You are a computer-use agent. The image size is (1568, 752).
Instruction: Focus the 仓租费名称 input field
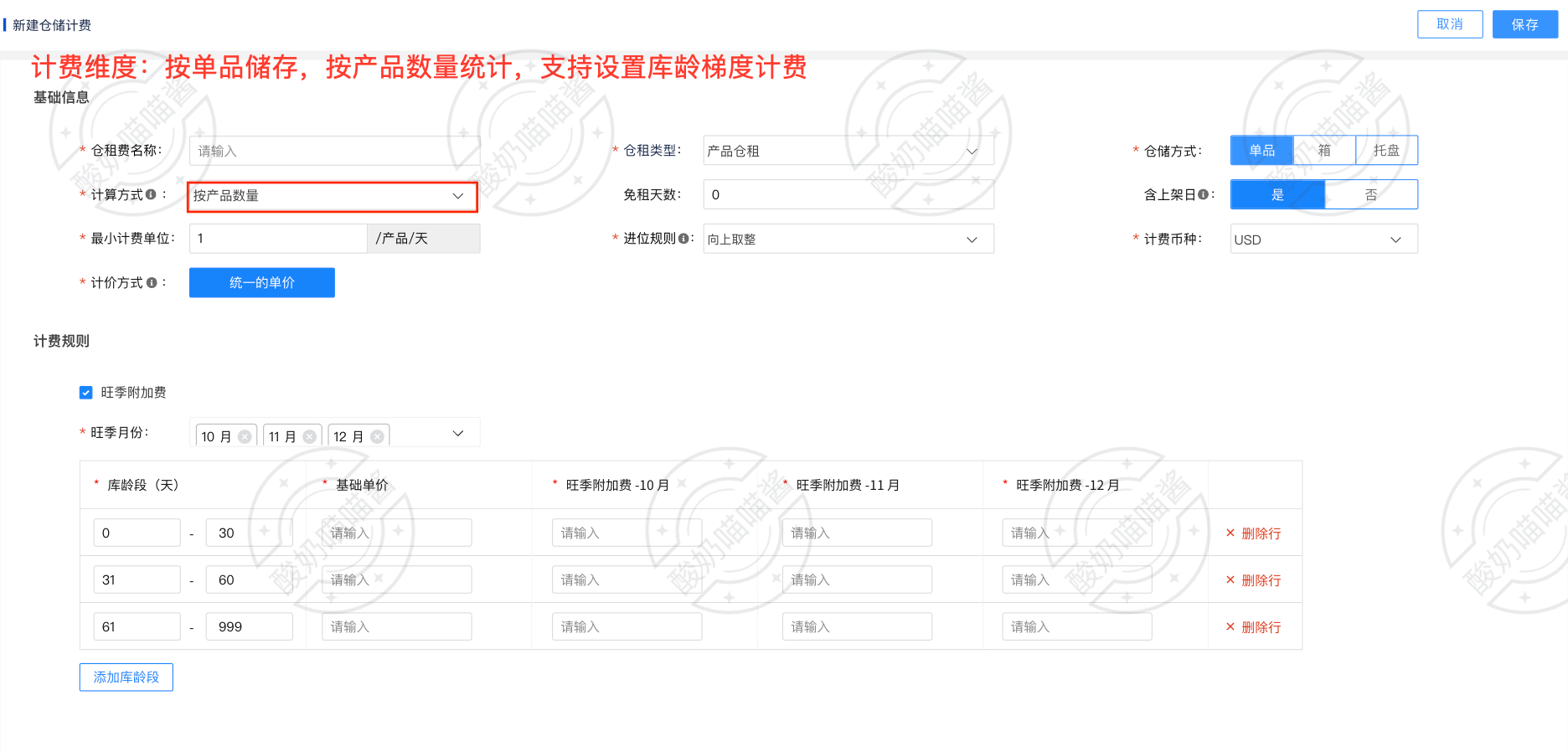(x=334, y=151)
